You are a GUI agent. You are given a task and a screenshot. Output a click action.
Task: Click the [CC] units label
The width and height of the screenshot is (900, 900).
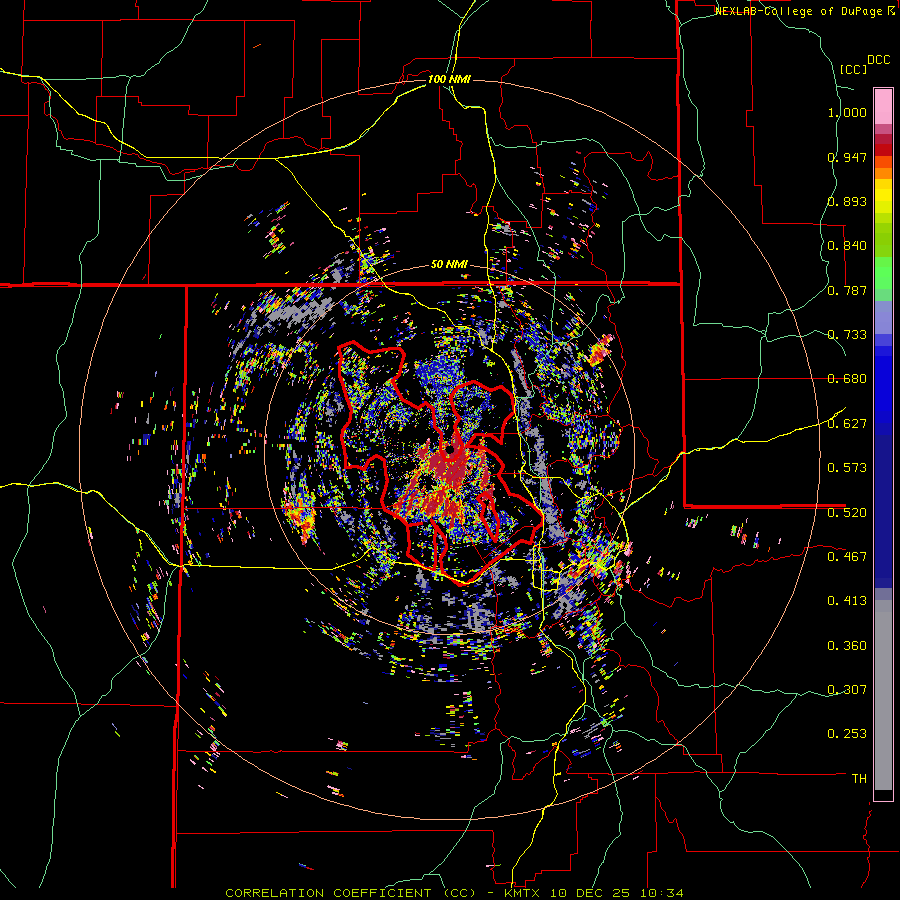point(852,69)
